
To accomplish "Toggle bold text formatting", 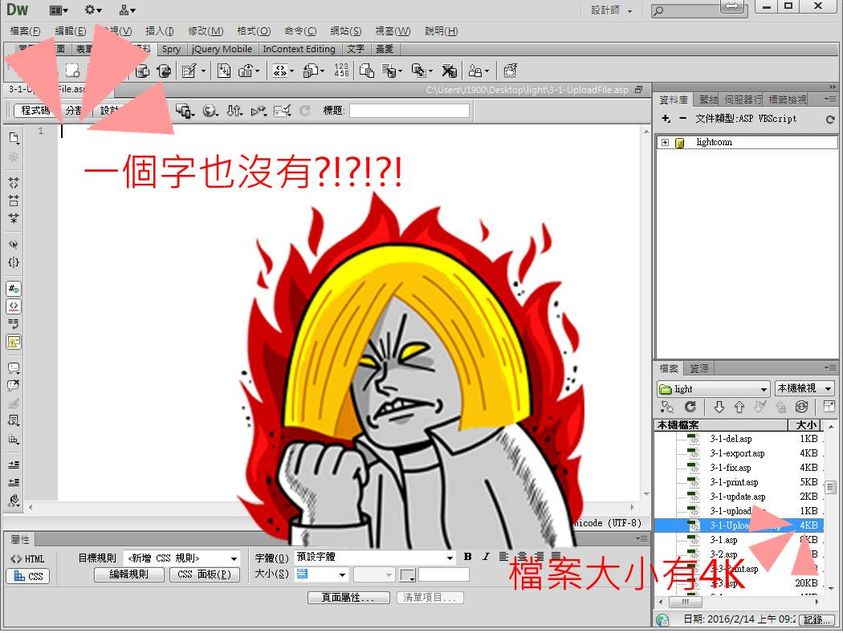I will point(468,557).
